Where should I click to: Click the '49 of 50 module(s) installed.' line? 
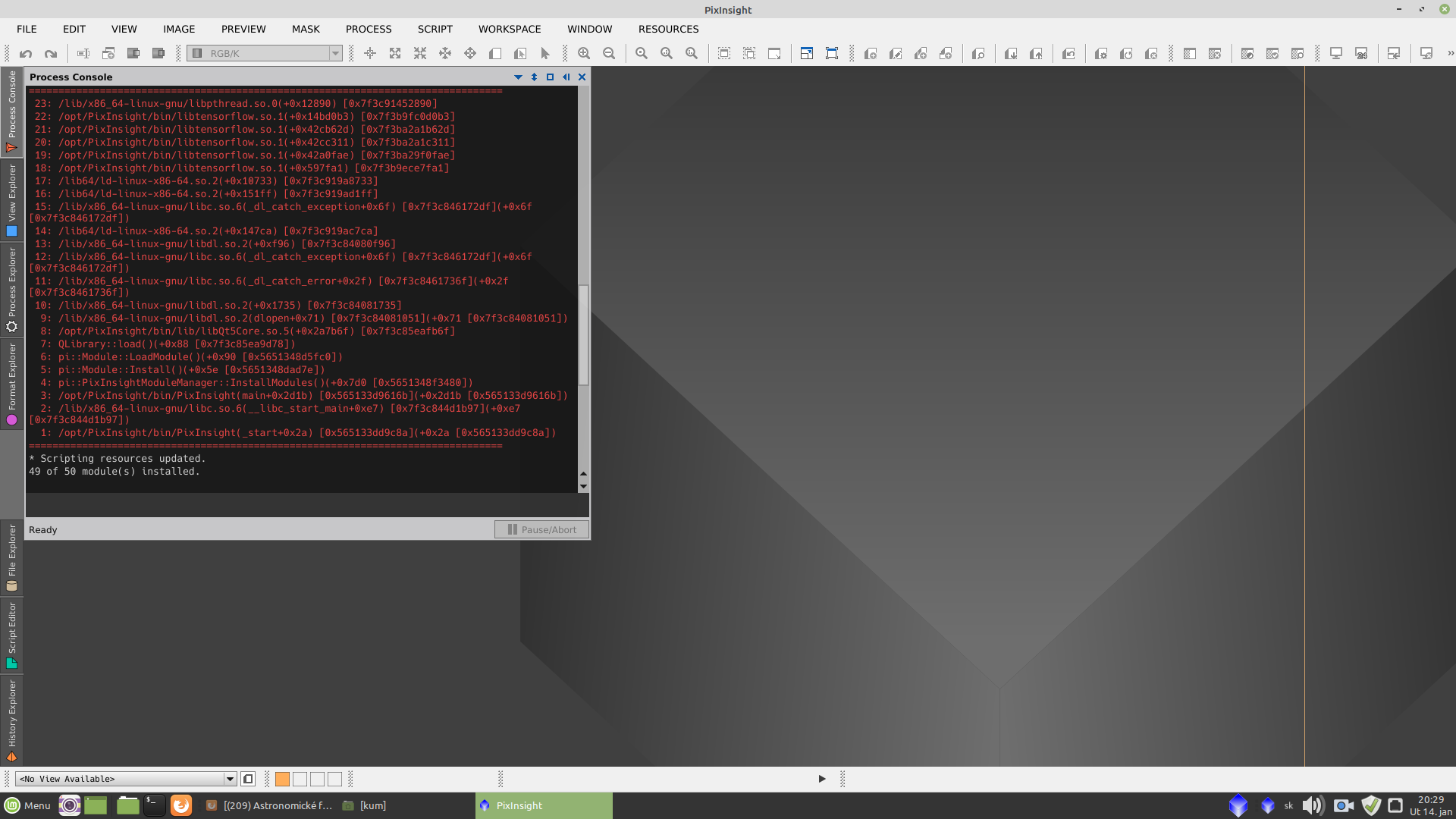[x=115, y=472]
